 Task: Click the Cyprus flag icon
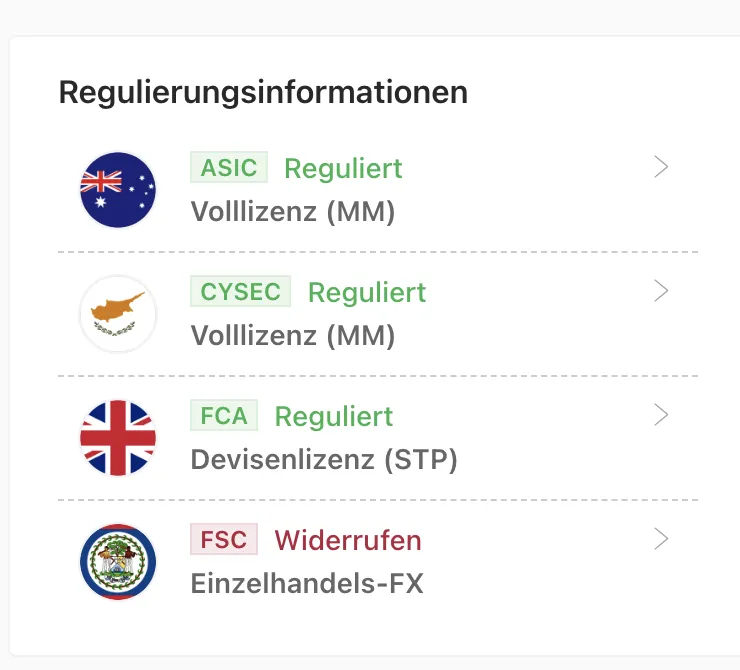click(x=118, y=314)
